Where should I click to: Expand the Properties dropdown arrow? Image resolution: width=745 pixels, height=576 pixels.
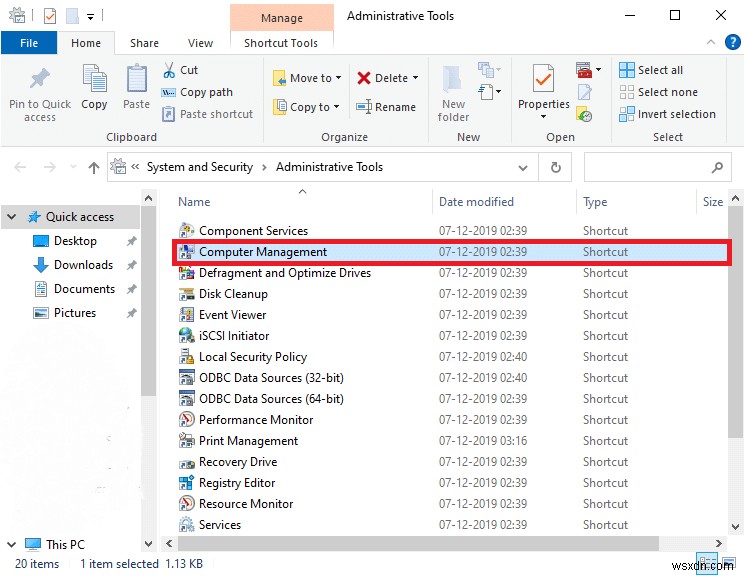coord(543,117)
